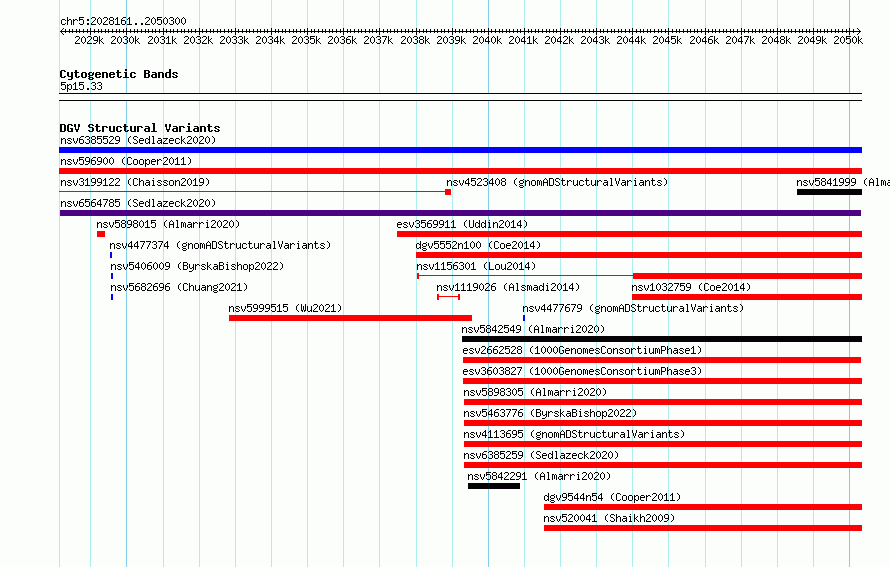Open the nsv596900 (Cooper2011) variant label

[126, 161]
